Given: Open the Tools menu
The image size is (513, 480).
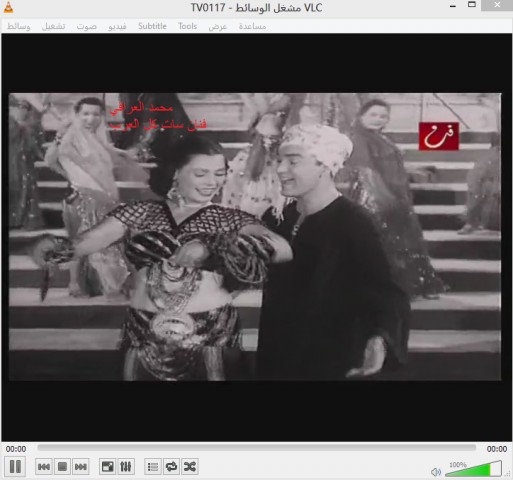Looking at the screenshot, I should tap(187, 26).
